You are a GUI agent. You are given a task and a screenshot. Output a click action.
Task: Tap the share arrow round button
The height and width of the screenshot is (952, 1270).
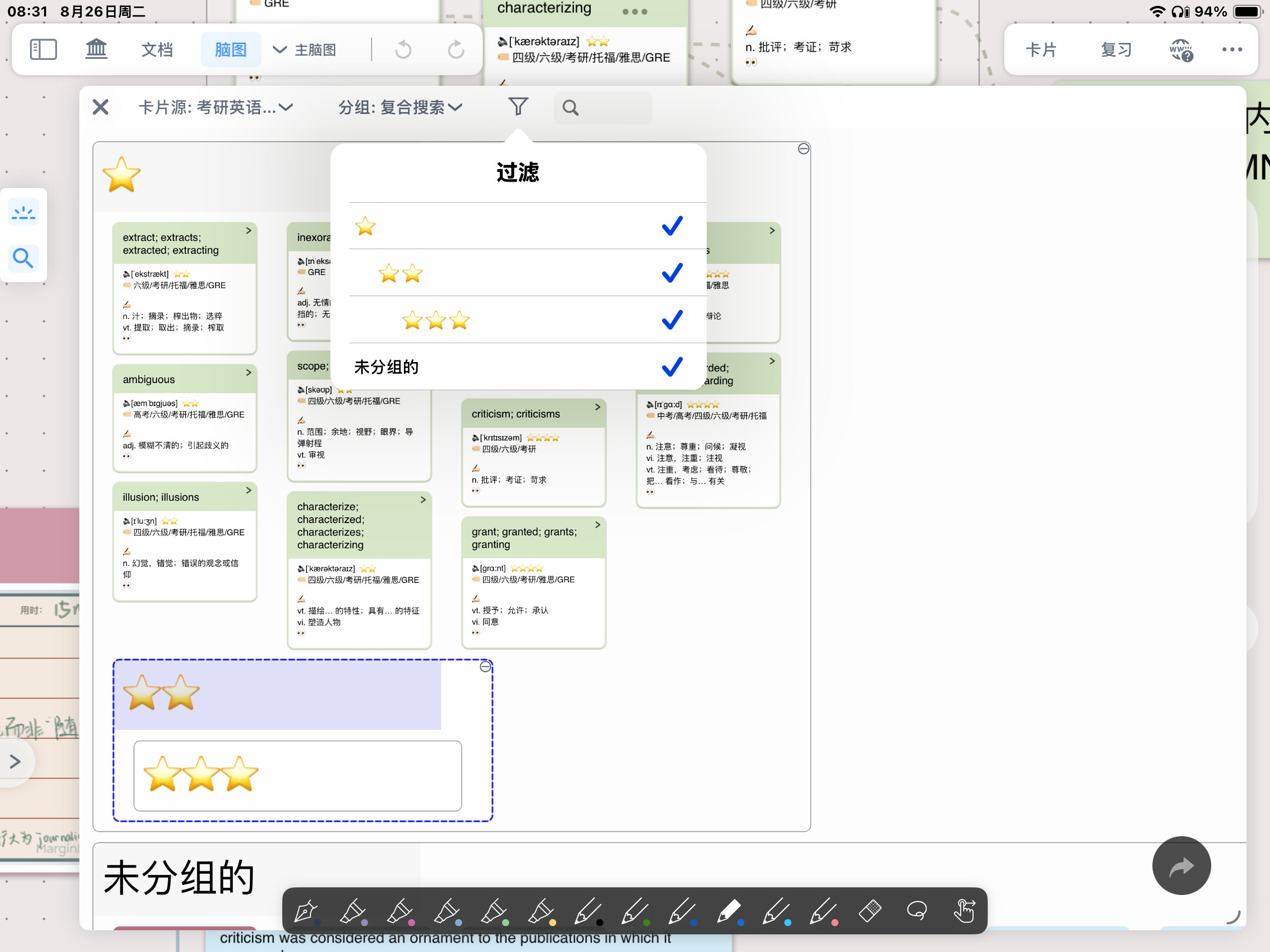tap(1181, 866)
